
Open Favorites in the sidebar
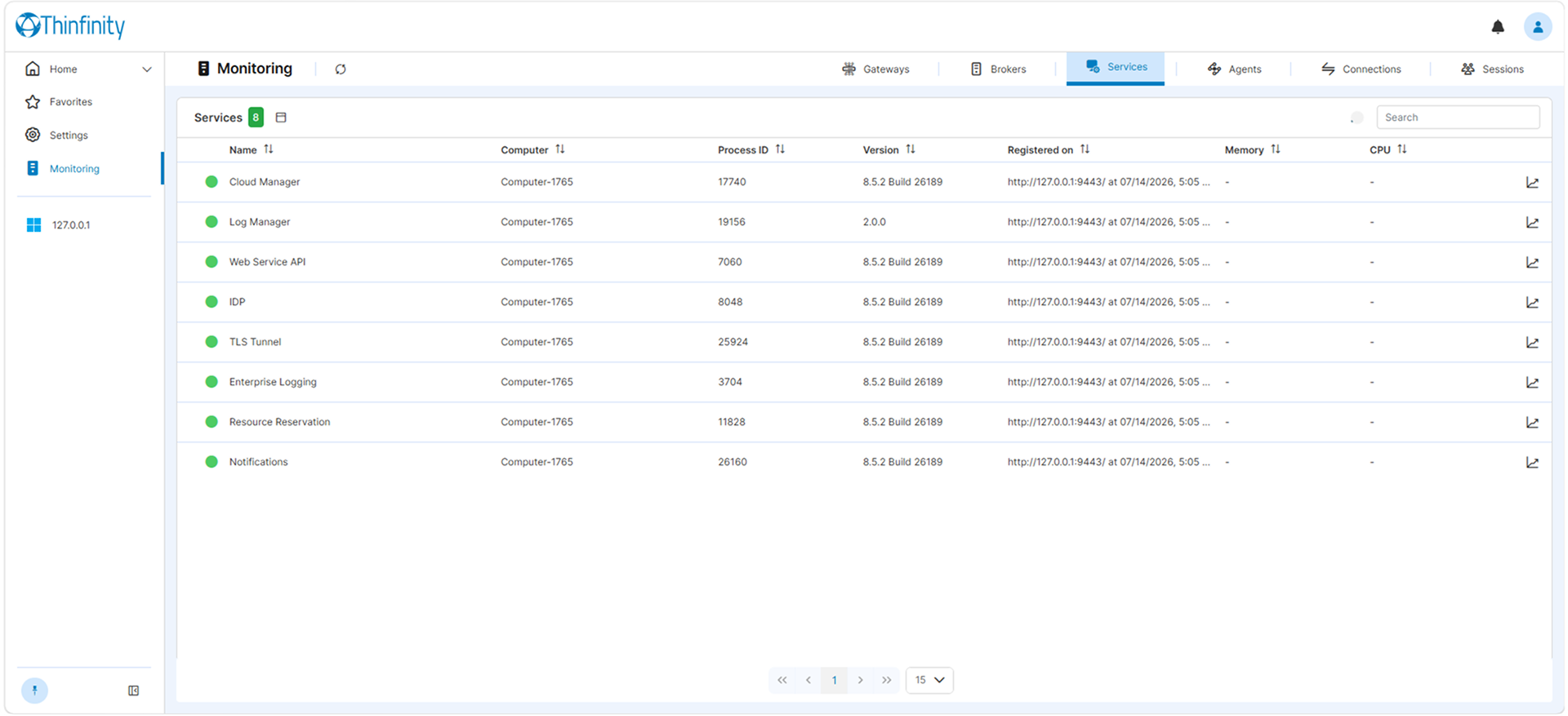[70, 102]
